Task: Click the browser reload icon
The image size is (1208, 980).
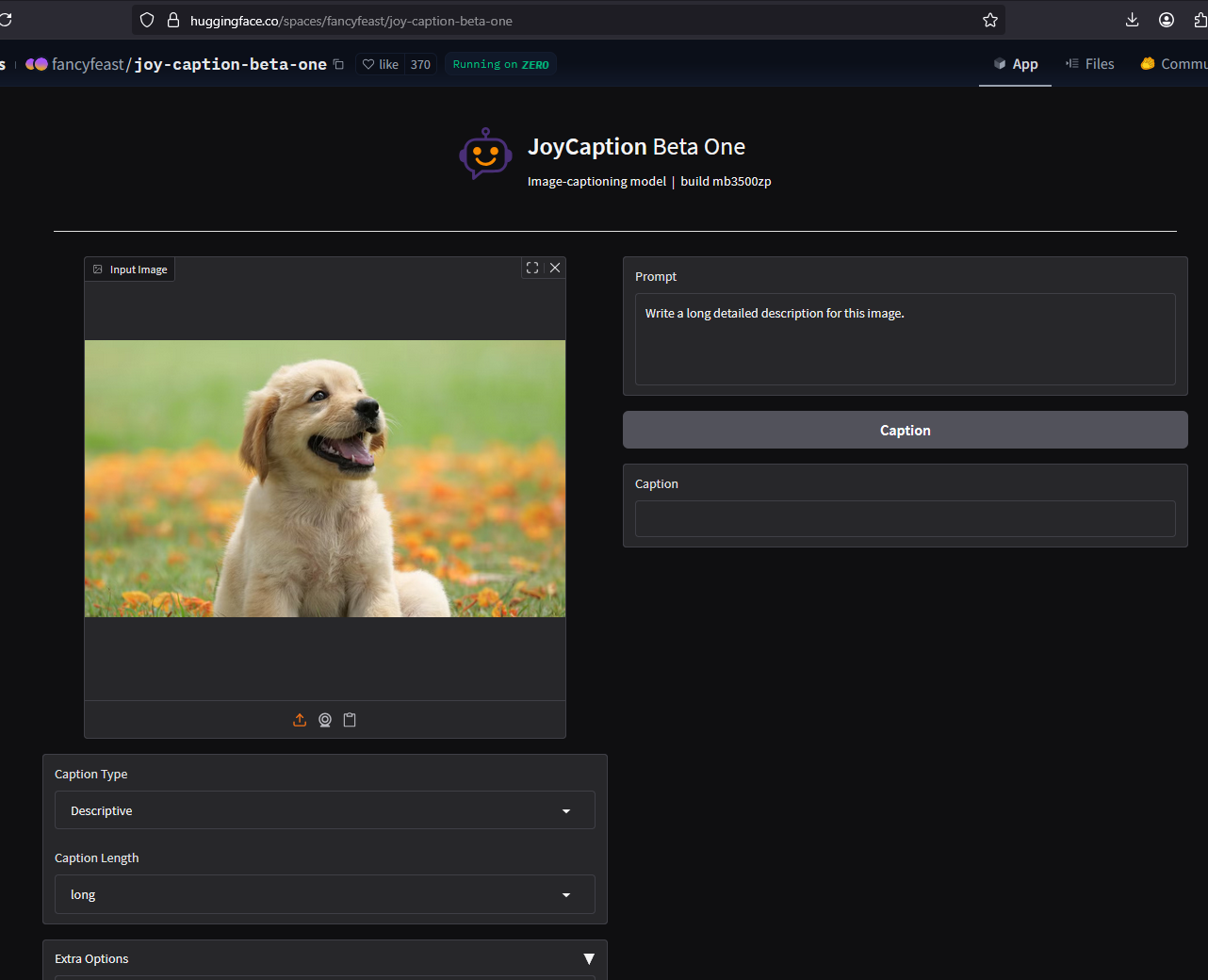Action: pyautogui.click(x=5, y=20)
